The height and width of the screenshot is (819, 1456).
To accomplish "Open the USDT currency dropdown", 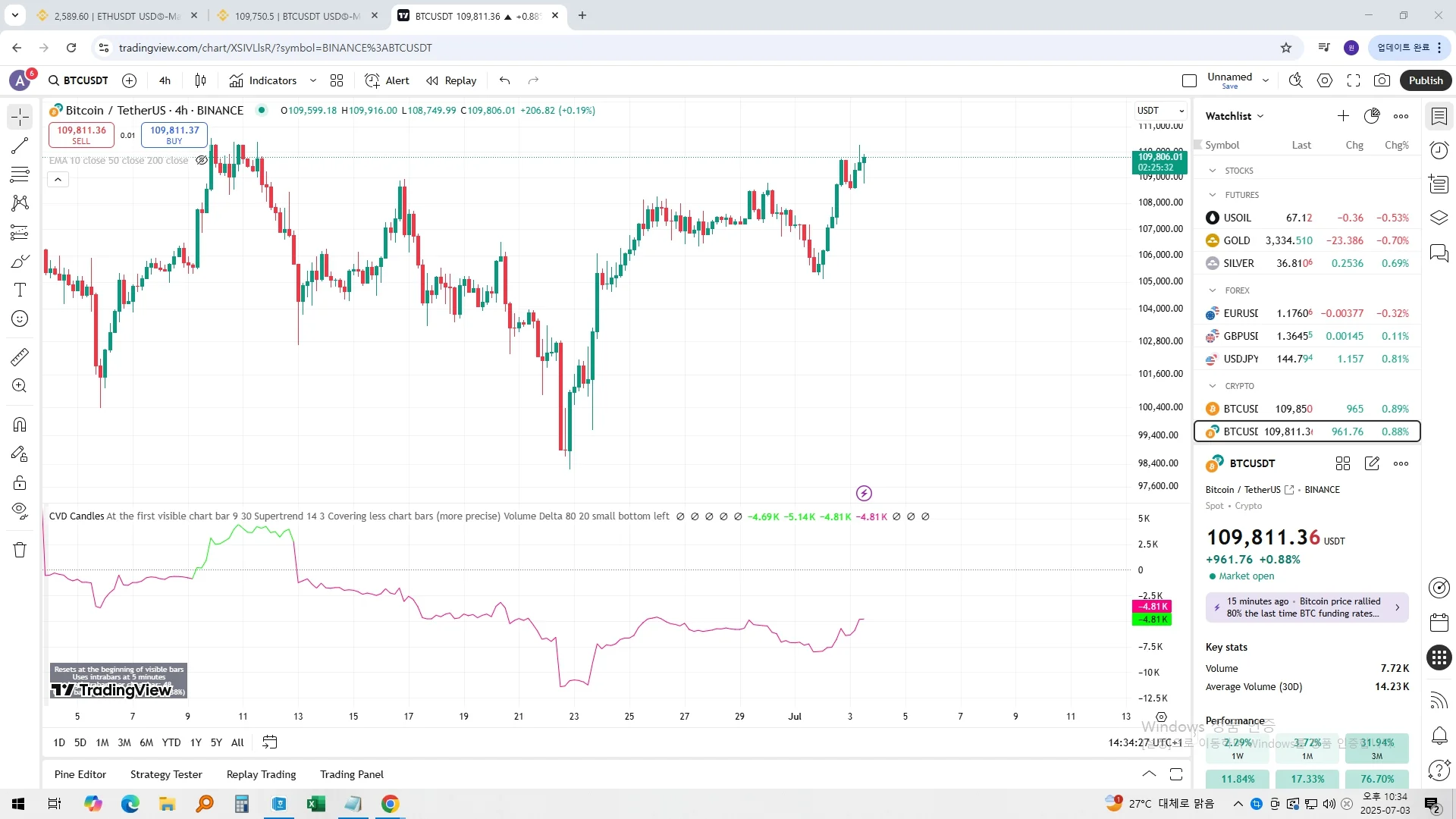I will (x=1160, y=111).
